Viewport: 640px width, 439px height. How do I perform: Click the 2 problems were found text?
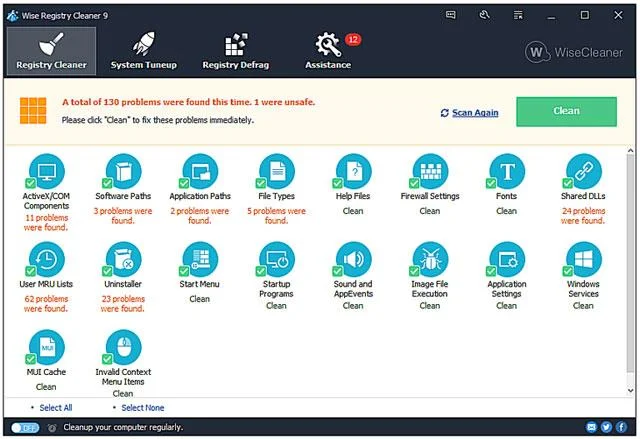(x=200, y=216)
